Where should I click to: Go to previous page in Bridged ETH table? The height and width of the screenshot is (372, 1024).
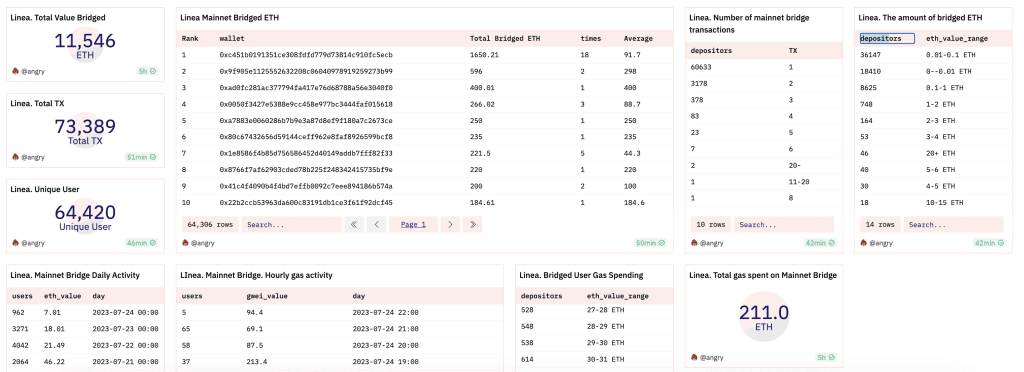[376, 225]
